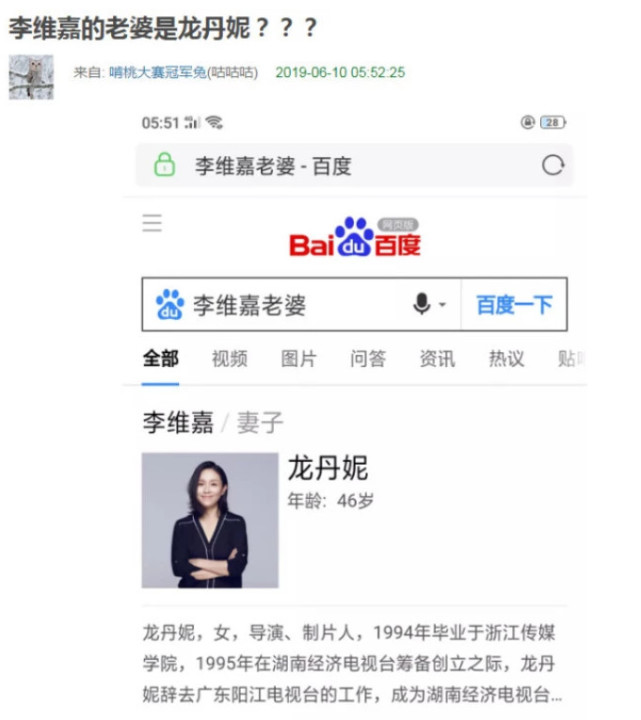Image resolution: width=641 pixels, height=720 pixels.
Task: Click the 百度一下 search button
Action: tap(514, 304)
